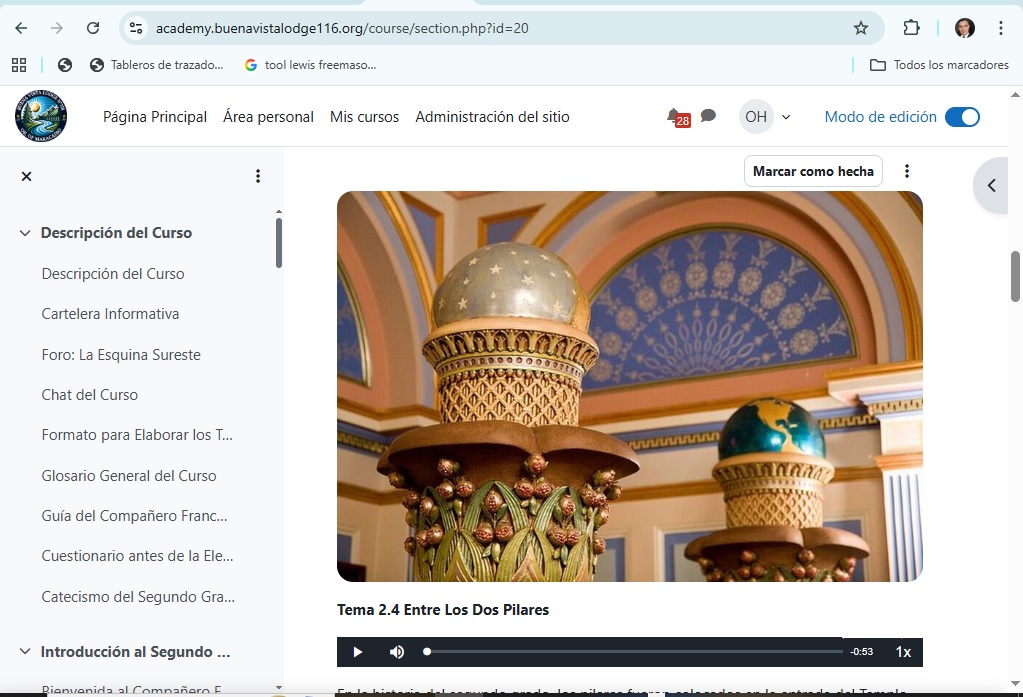Open the block drawer arrow tab
Screen dimensions: 1023x697
(992, 185)
